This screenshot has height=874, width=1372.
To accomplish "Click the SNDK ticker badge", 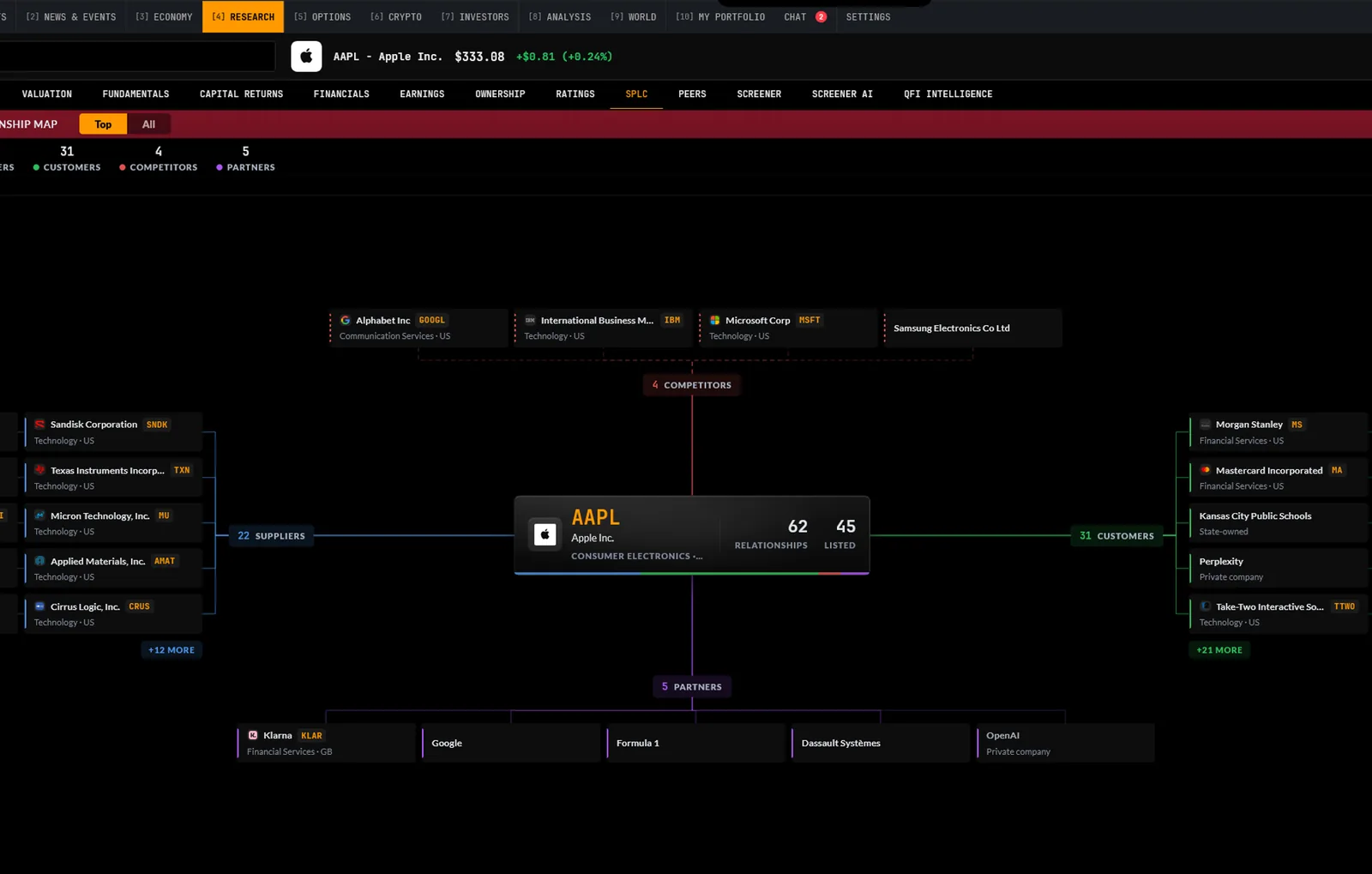I will coord(157,425).
